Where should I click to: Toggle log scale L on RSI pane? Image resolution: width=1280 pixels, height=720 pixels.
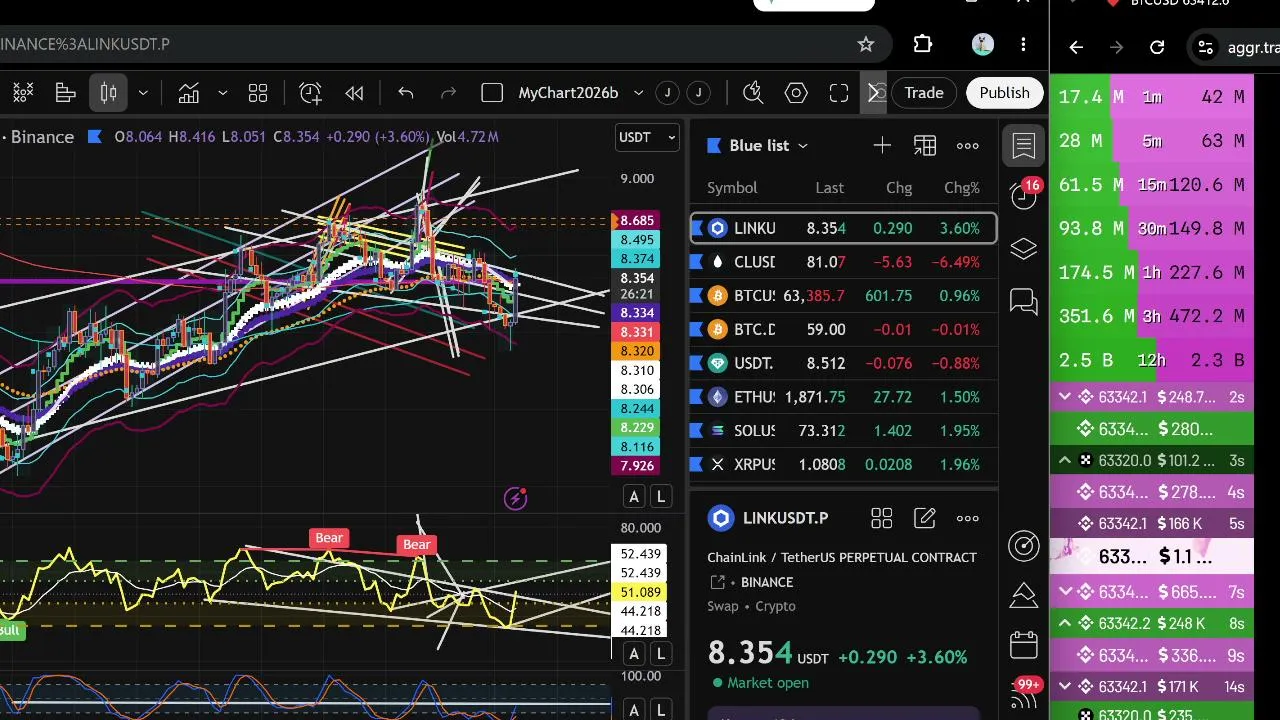(660, 655)
